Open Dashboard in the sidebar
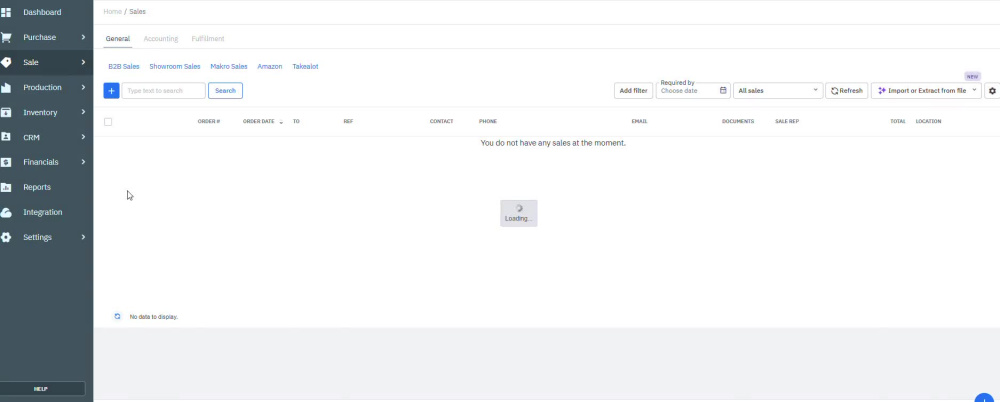Image resolution: width=1000 pixels, height=402 pixels. [42, 12]
